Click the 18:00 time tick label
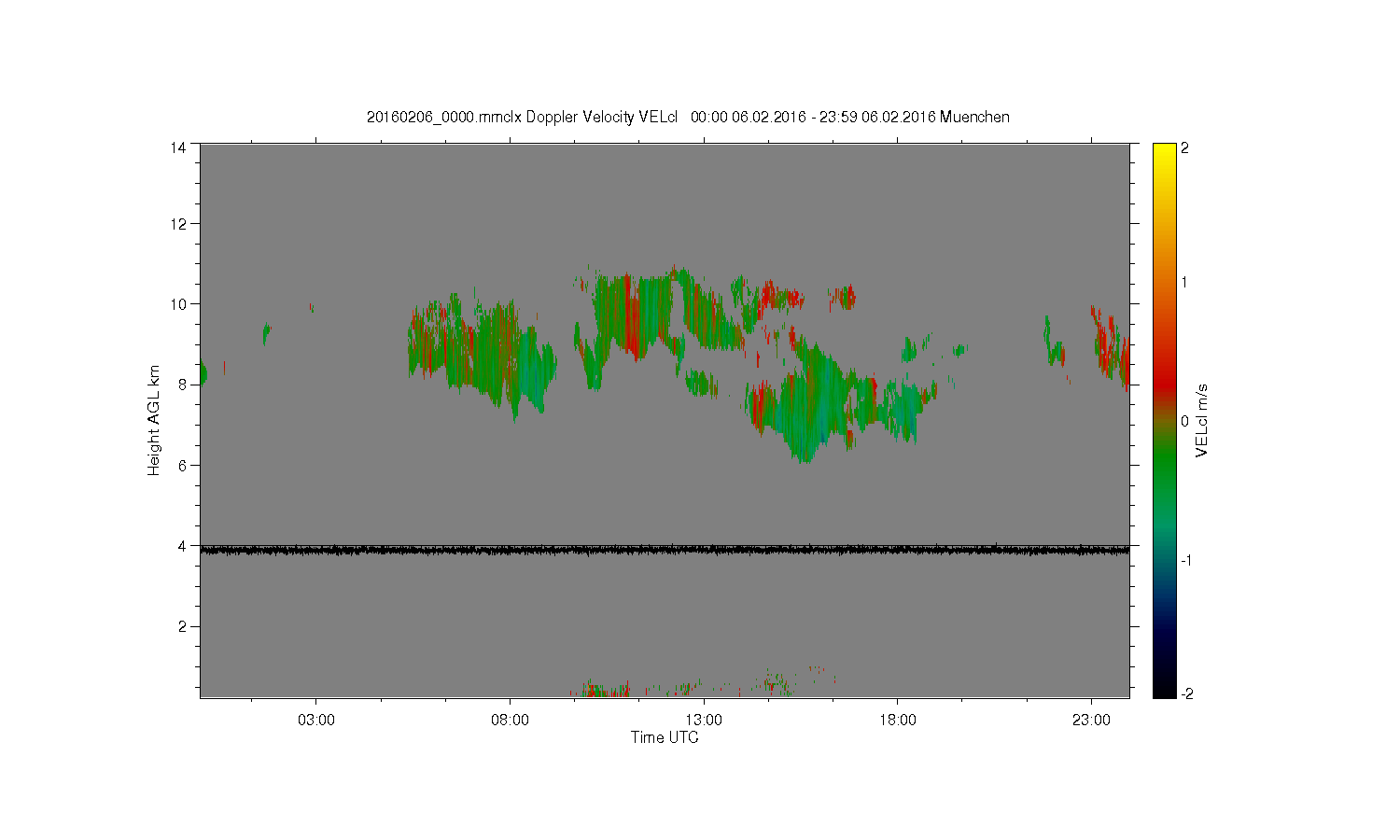1400x840 pixels. coord(898,721)
